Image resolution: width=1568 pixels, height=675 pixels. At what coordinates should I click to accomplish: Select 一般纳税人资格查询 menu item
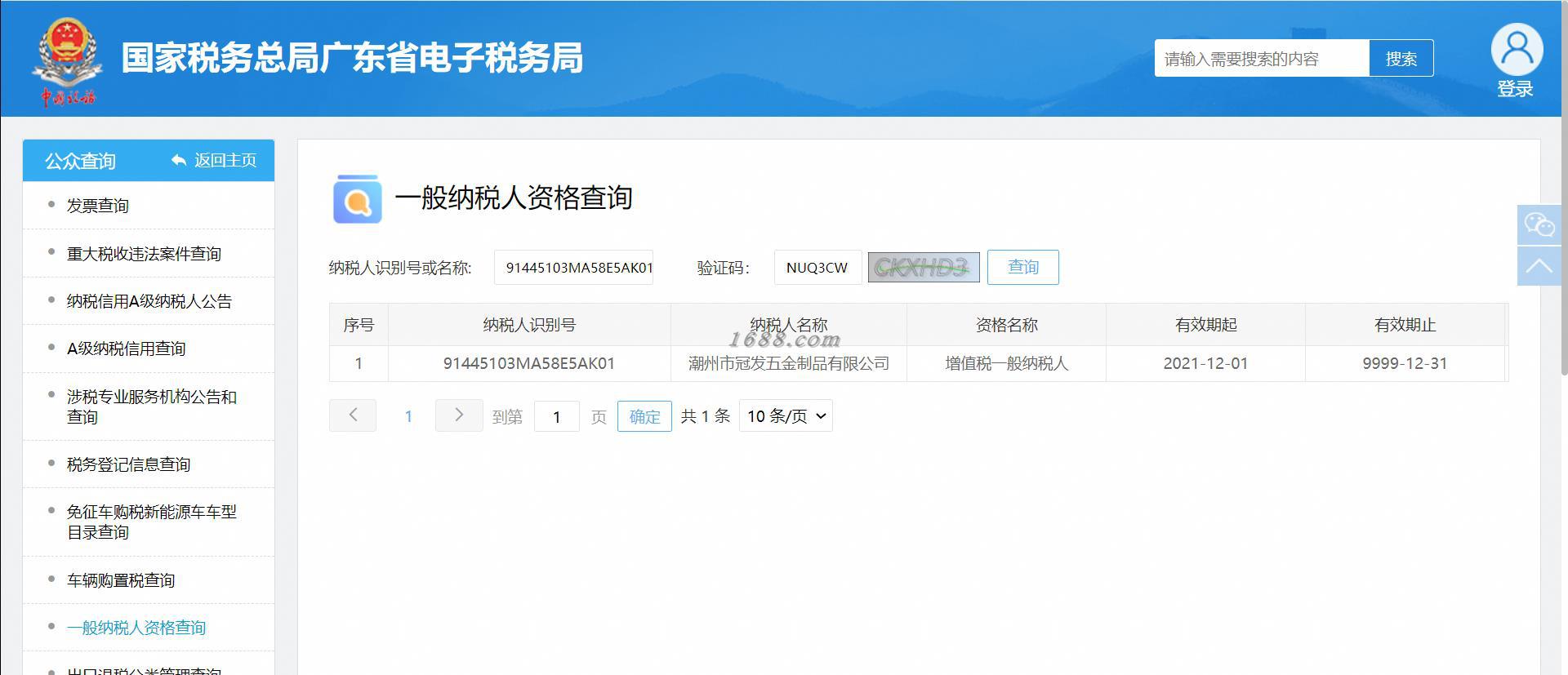pyautogui.click(x=136, y=628)
